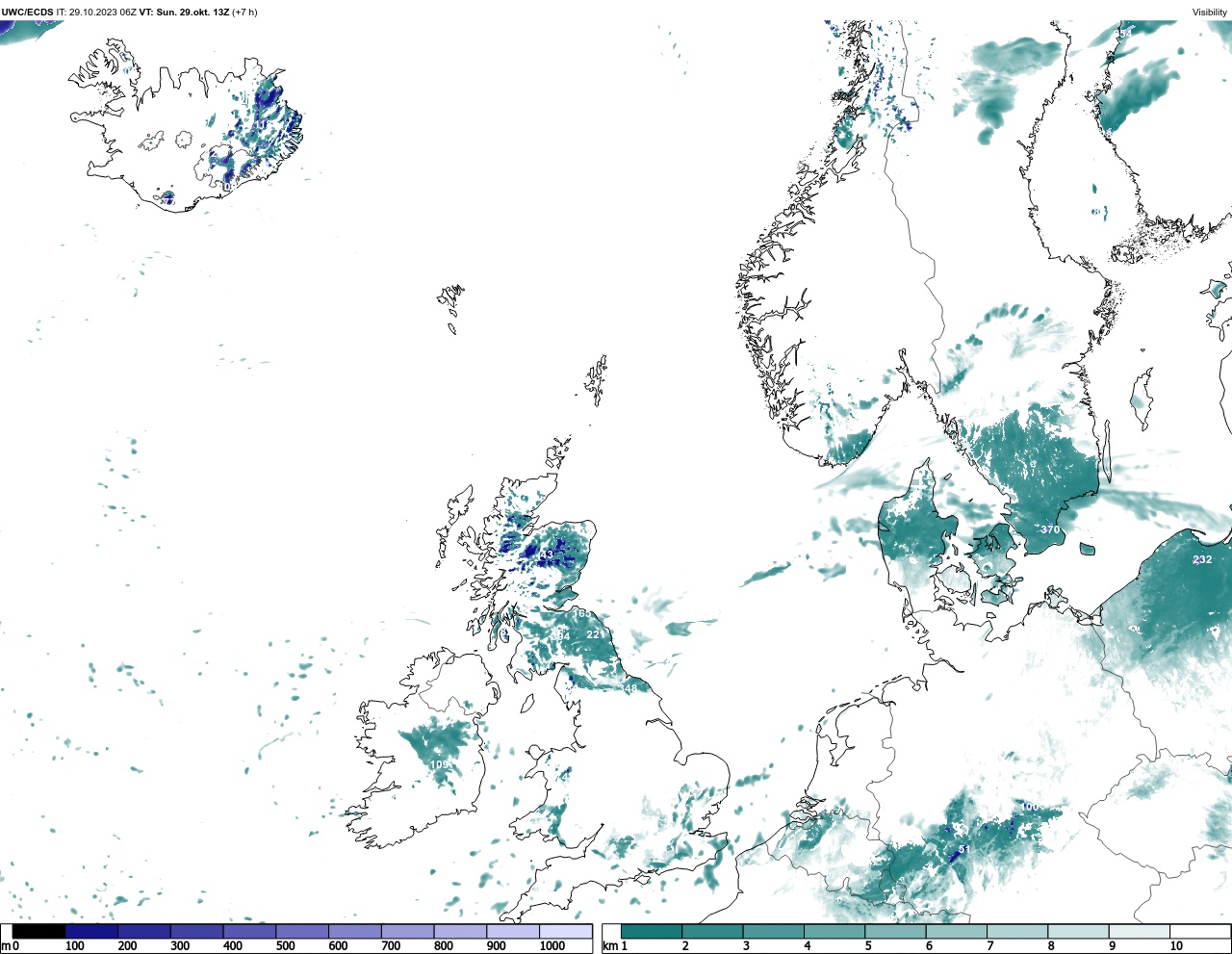Select the 3–4 km teal legend swatch
The height and width of the screenshot is (954, 1232).
click(773, 931)
